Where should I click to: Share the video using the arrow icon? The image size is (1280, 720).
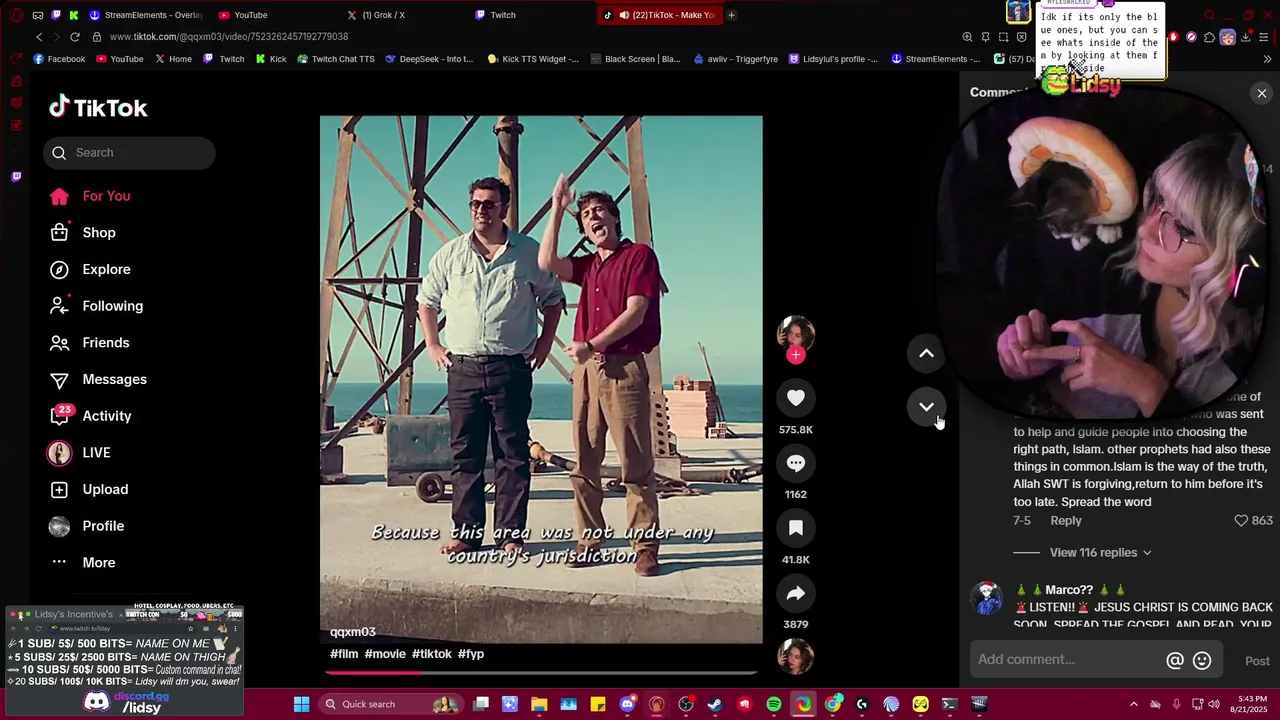[x=796, y=593]
